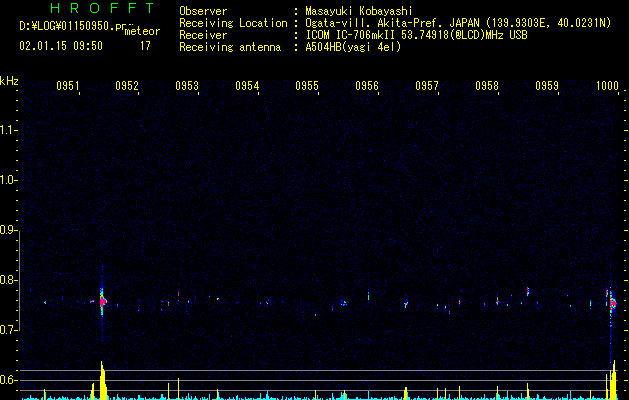Screen dimensions: 629x400
Task: Click the strong meteor echo after 0951
Action: click(103, 300)
